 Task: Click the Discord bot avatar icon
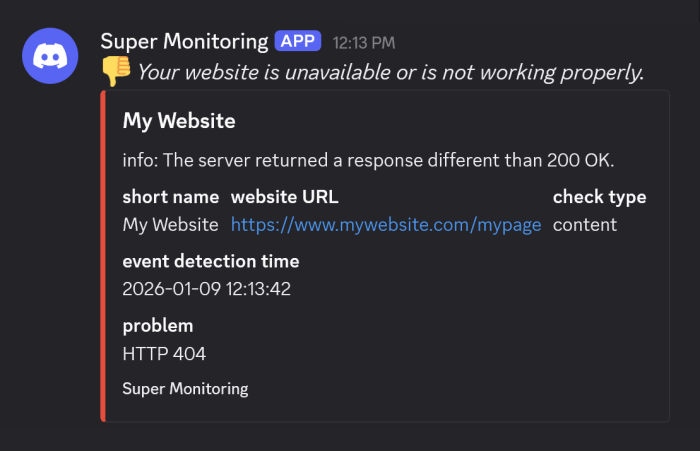coord(50,57)
